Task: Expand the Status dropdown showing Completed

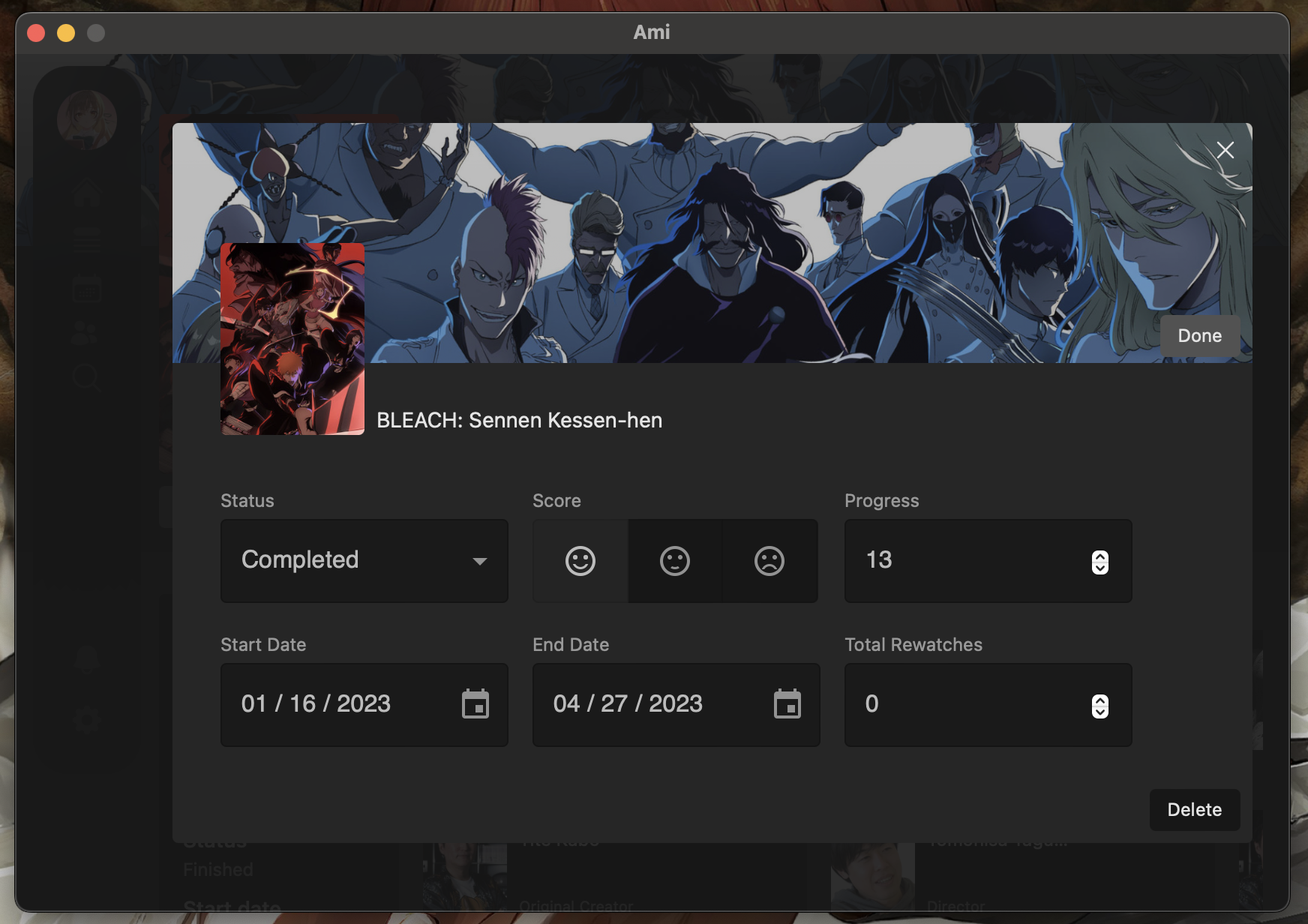Action: pyautogui.click(x=364, y=561)
